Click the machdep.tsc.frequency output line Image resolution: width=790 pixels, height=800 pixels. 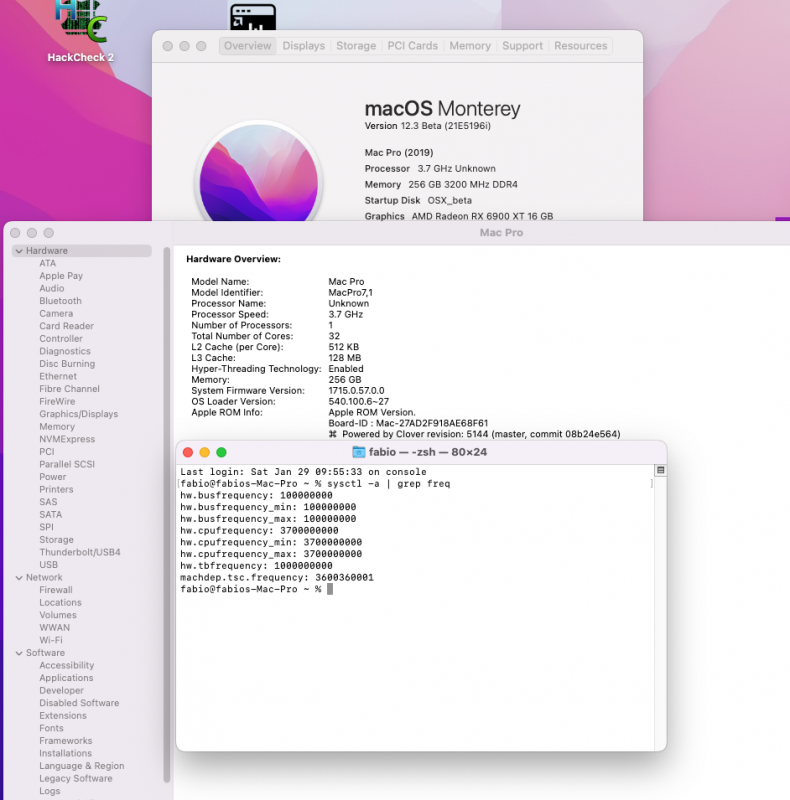(277, 578)
